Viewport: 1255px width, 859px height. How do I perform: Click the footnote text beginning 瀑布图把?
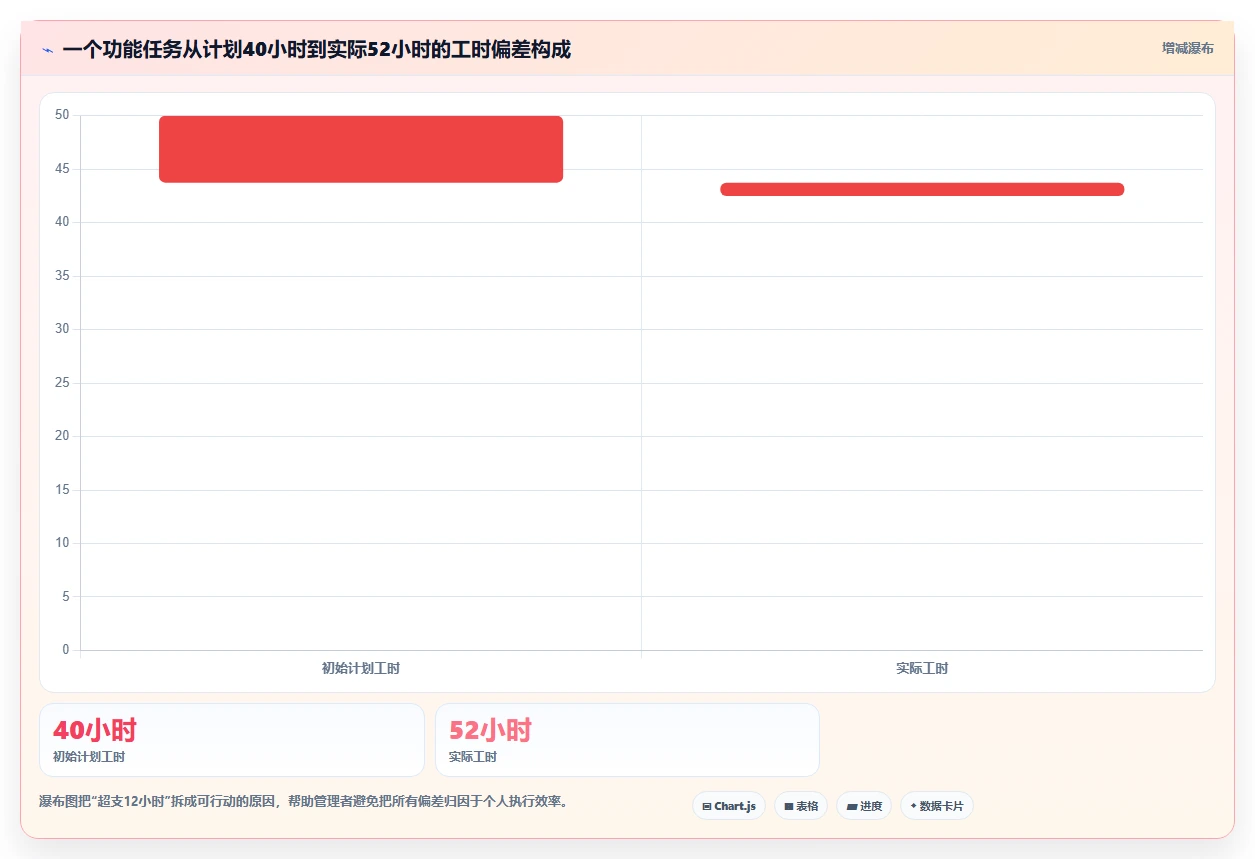(x=303, y=801)
